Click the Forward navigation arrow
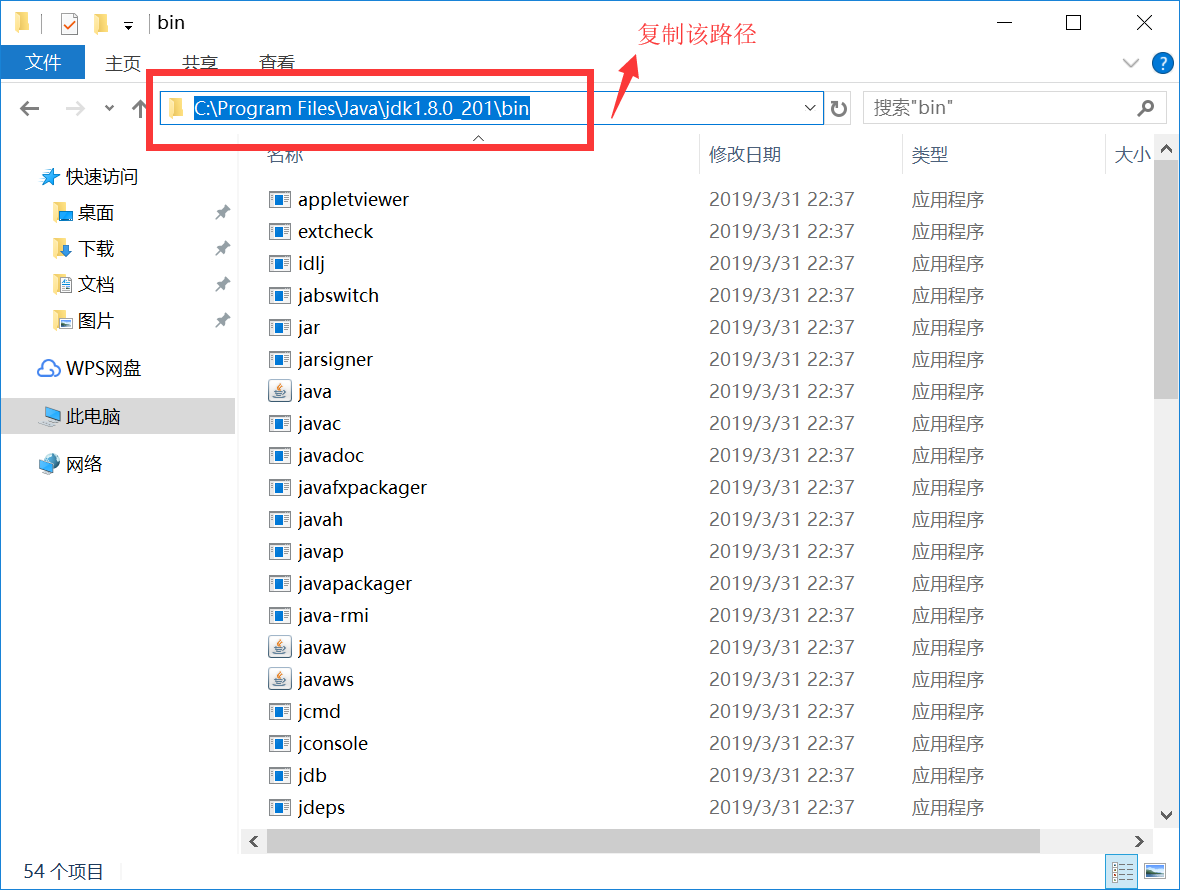 75,109
